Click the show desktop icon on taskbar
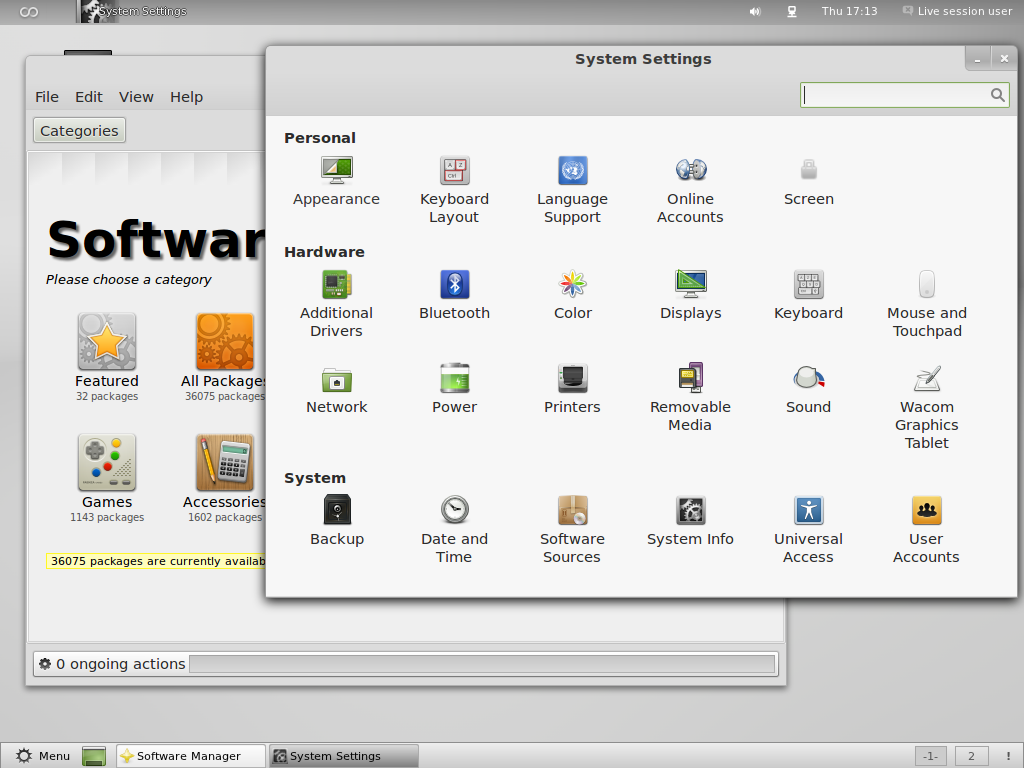Screen dimensions: 1024x768 tap(94, 756)
